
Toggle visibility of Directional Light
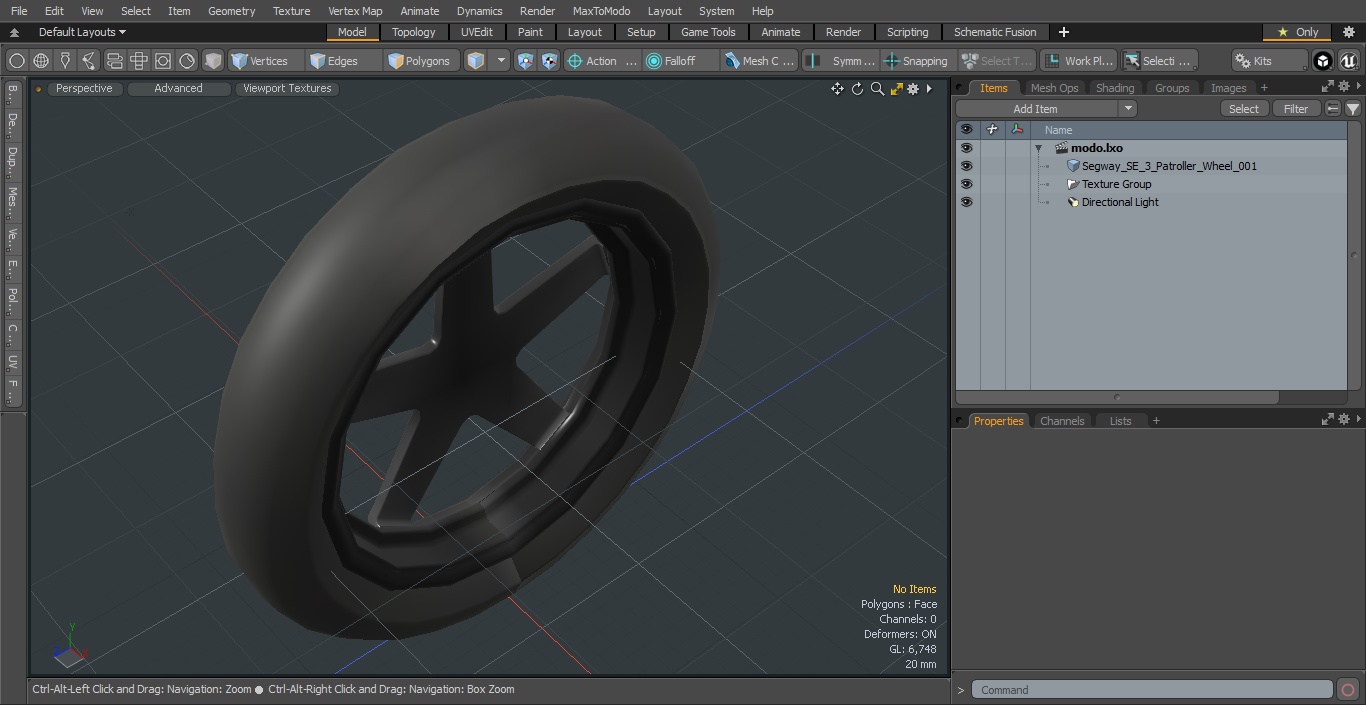pos(966,202)
